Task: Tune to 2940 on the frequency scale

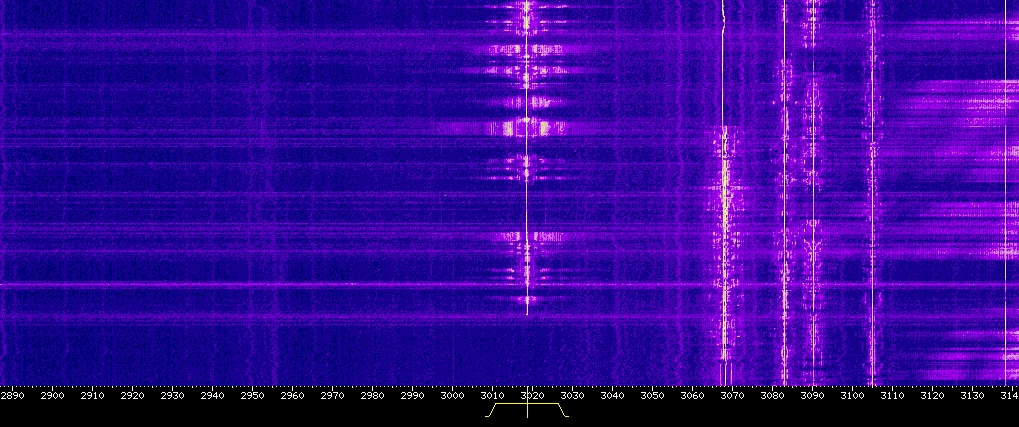Action: click(212, 395)
